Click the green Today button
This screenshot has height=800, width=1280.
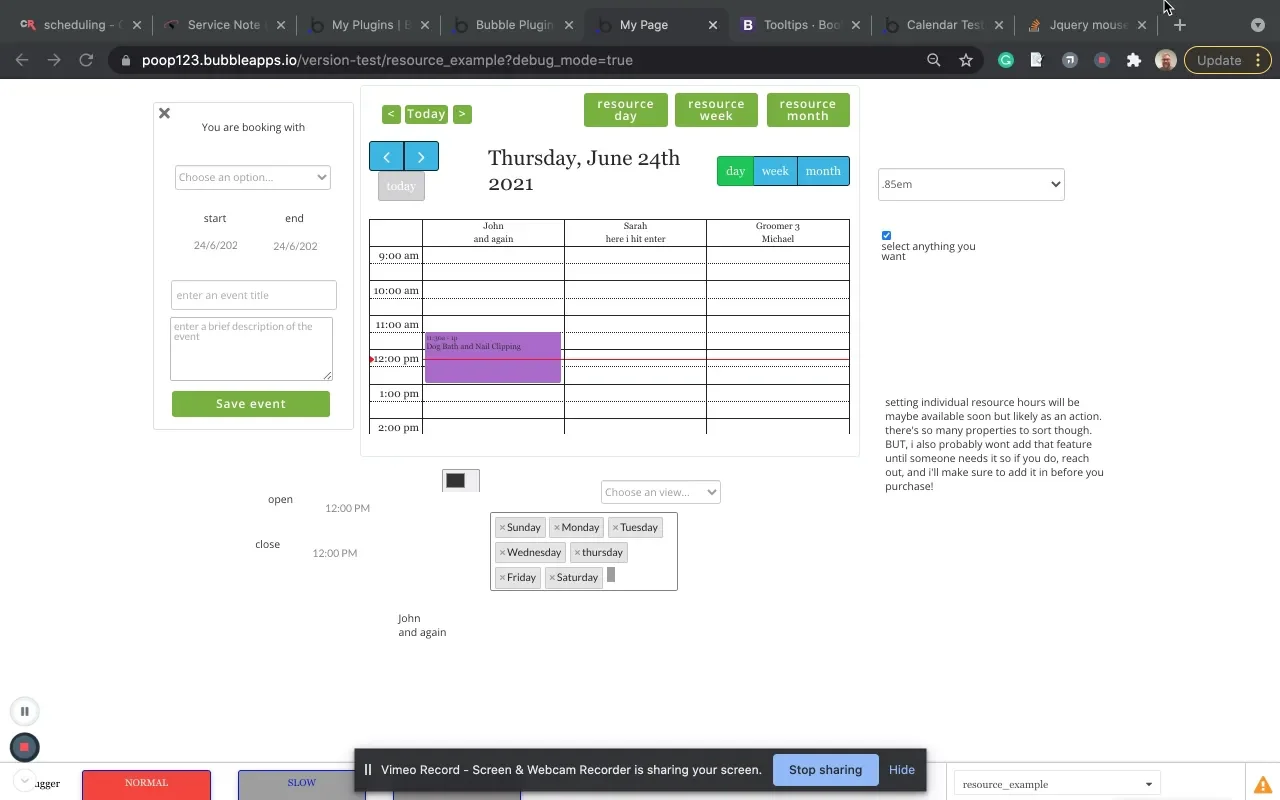(x=426, y=114)
